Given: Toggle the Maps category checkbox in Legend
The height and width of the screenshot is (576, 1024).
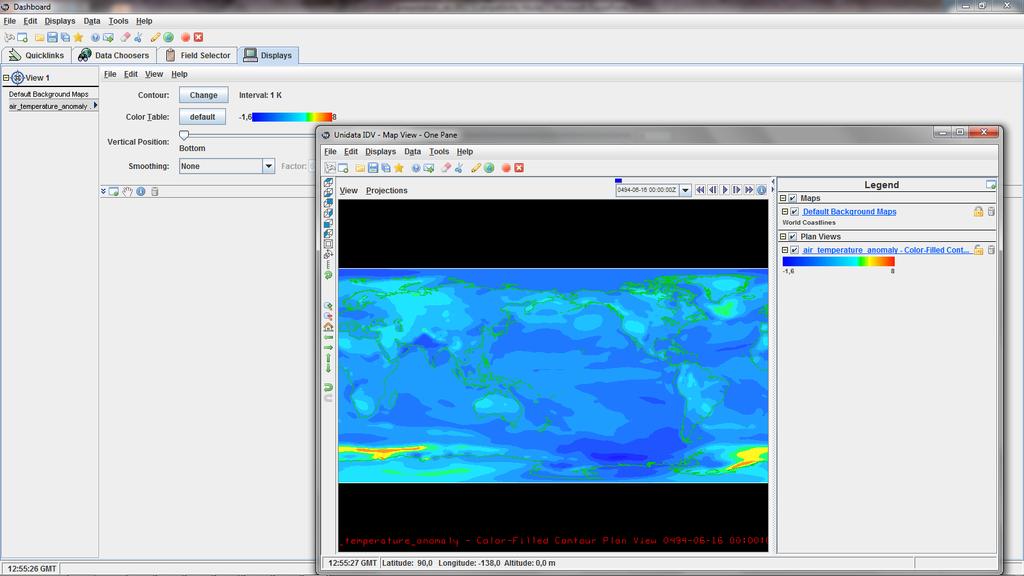Looking at the screenshot, I should tap(793, 198).
